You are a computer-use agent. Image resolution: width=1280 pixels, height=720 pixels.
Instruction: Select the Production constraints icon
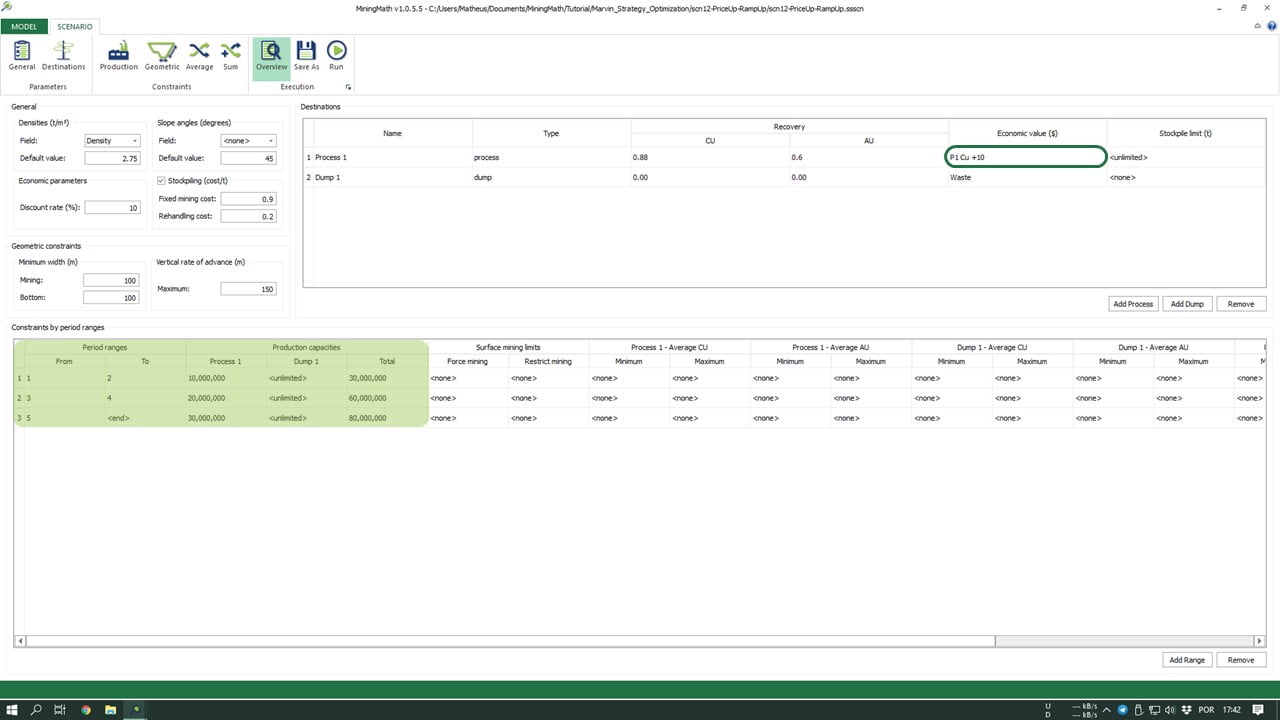(x=119, y=56)
